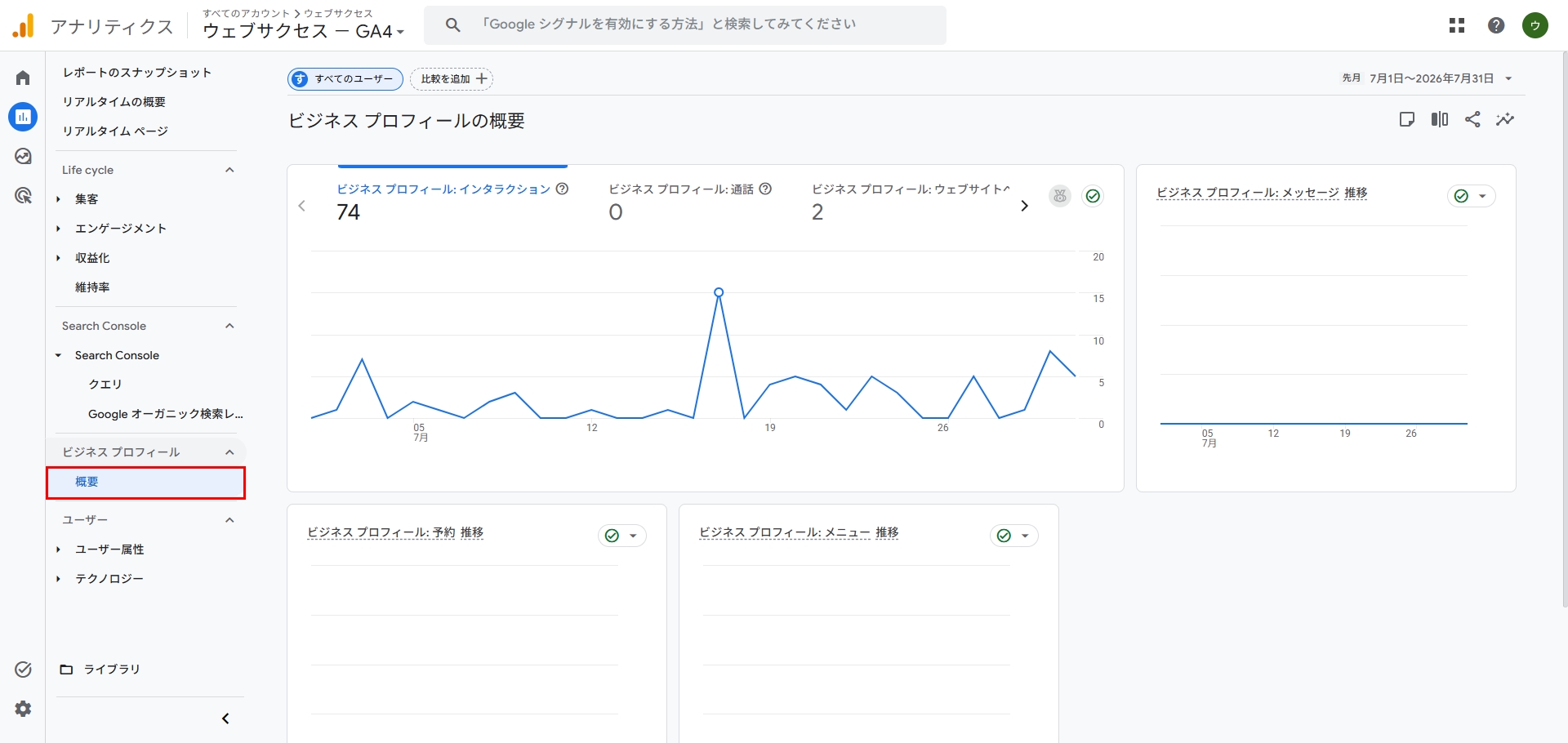
Task: Expand the ユーザー属性 tree item
Action: 58,549
